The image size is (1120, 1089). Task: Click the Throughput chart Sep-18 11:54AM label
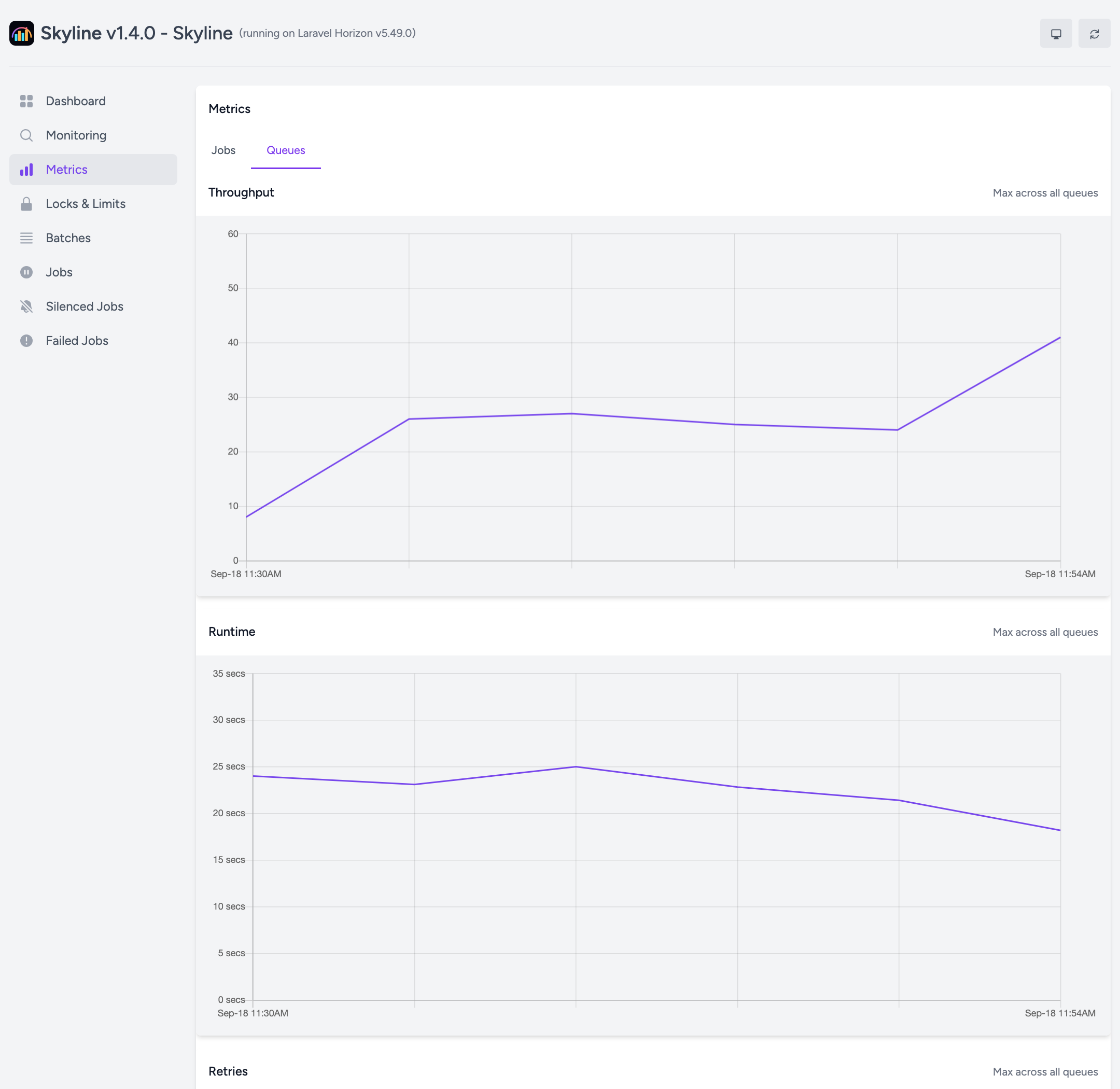coord(1060,574)
